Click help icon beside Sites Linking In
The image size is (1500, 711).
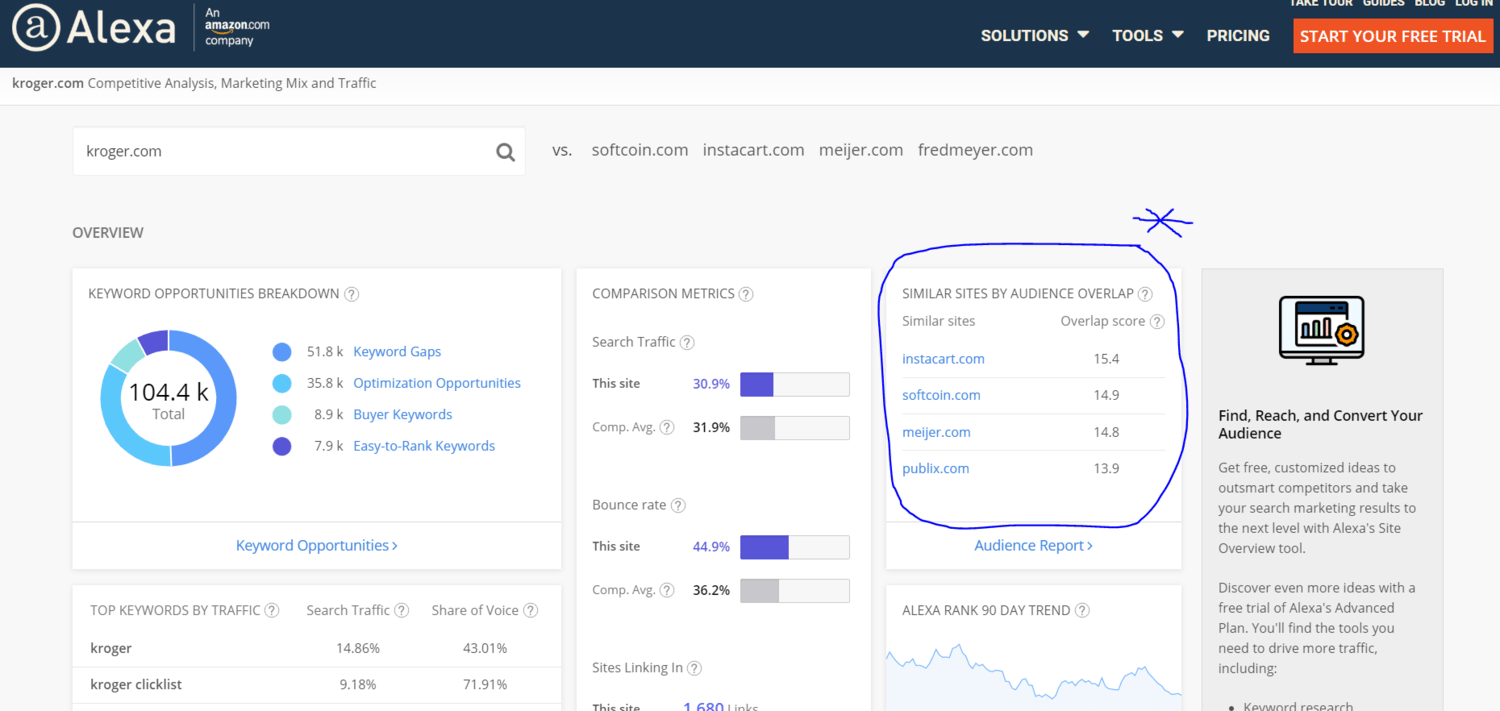click(x=694, y=668)
